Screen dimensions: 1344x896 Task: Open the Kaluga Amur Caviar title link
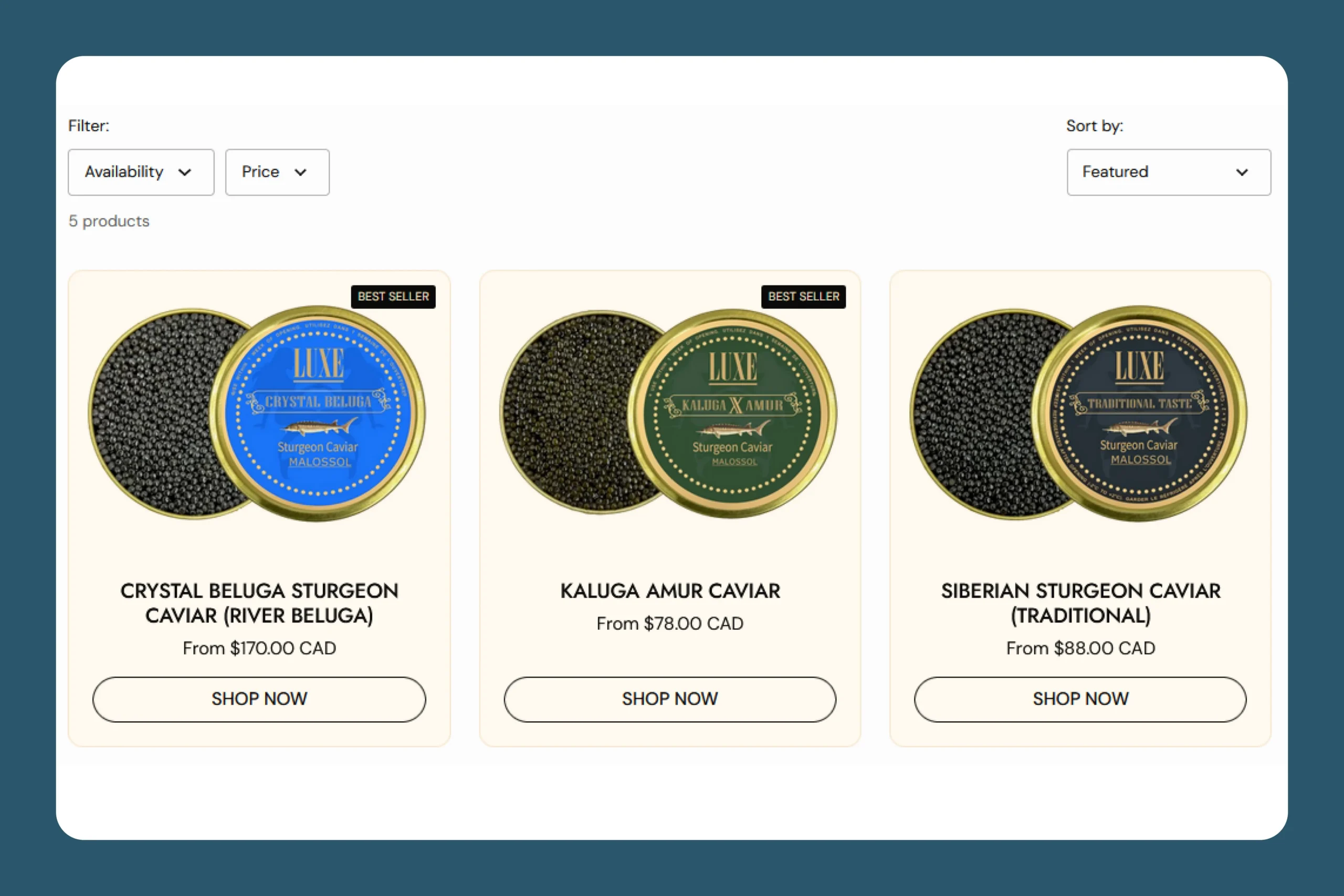click(670, 591)
